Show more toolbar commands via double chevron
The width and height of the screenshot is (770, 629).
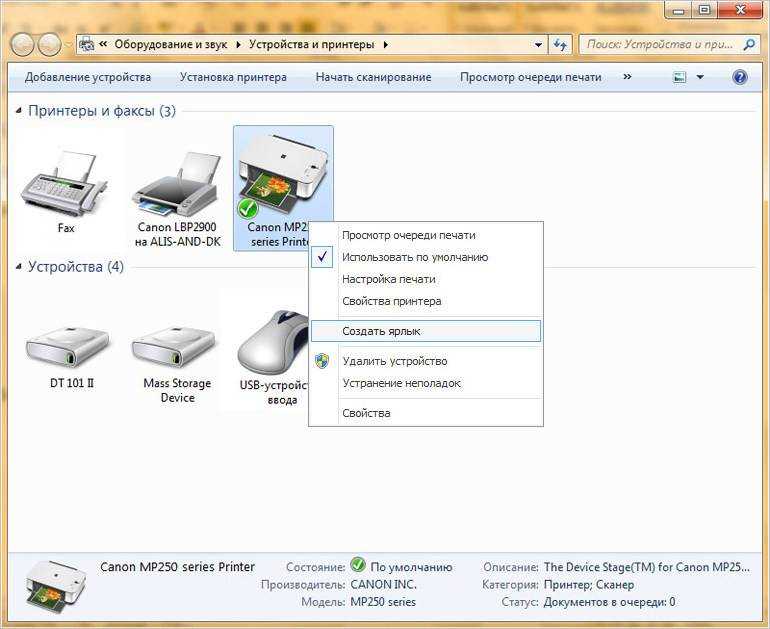coord(627,77)
